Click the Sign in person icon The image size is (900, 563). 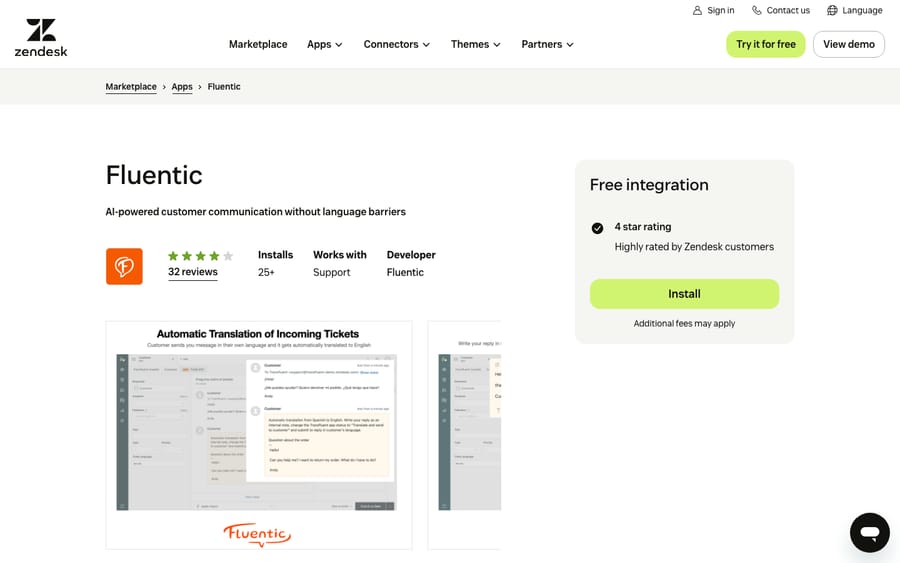click(x=697, y=10)
